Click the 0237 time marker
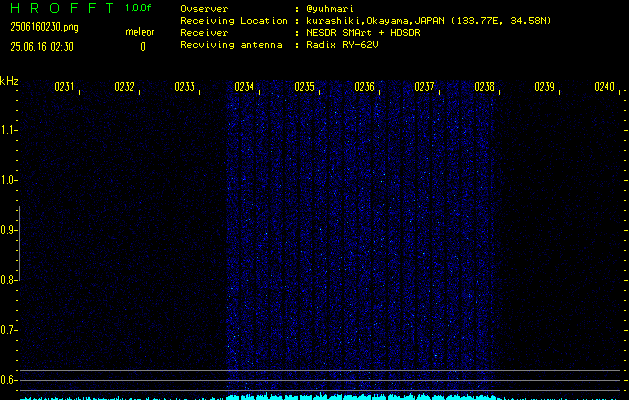Viewport: 629px width, 400px height. pos(424,87)
